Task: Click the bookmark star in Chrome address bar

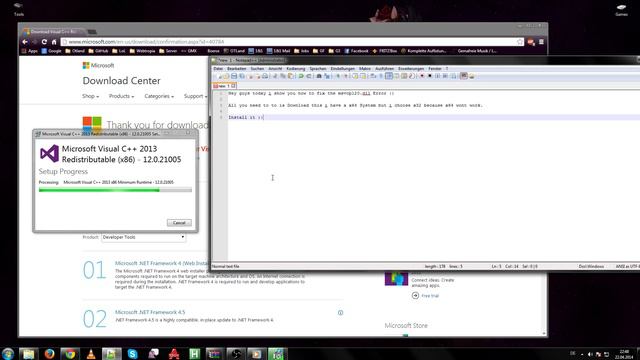Action: (520, 42)
